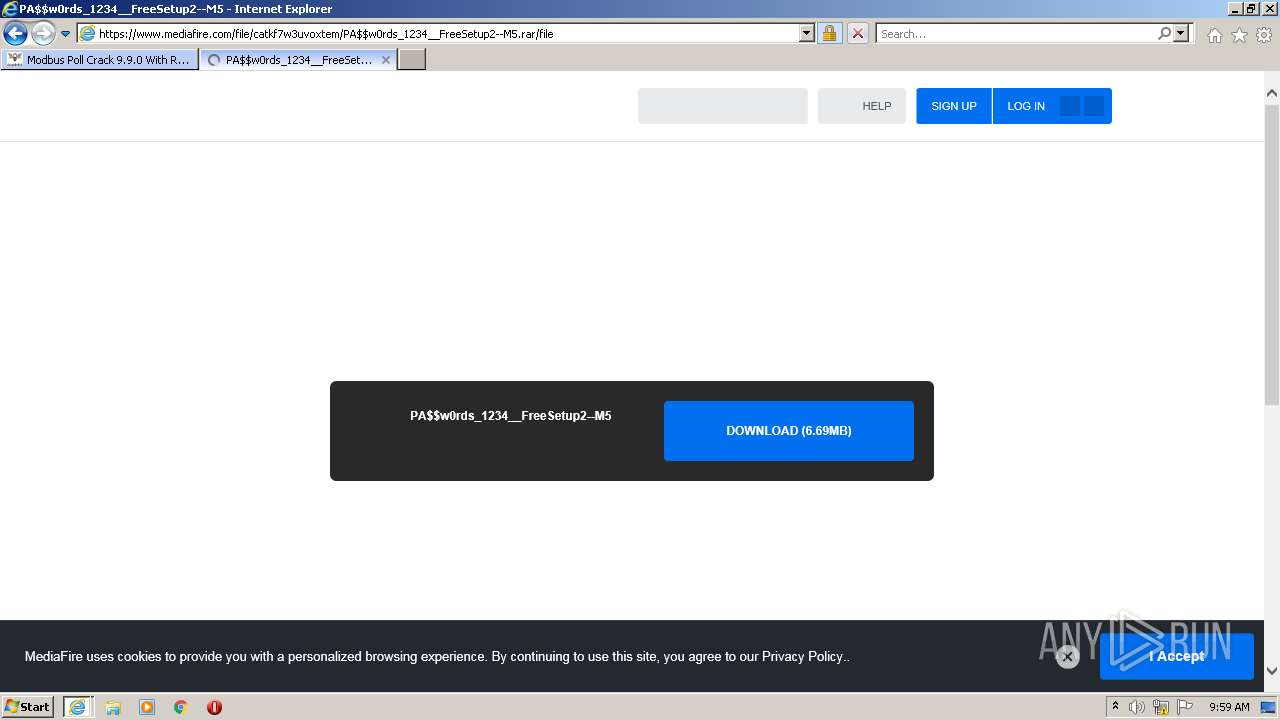
Task: Open a new blank tab
Action: point(412,60)
